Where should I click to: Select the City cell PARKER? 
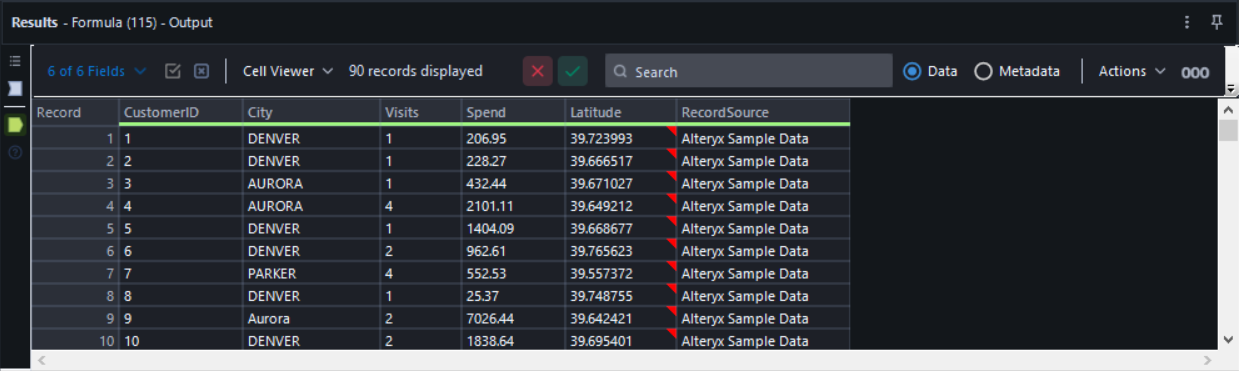pyautogui.click(x=311, y=274)
